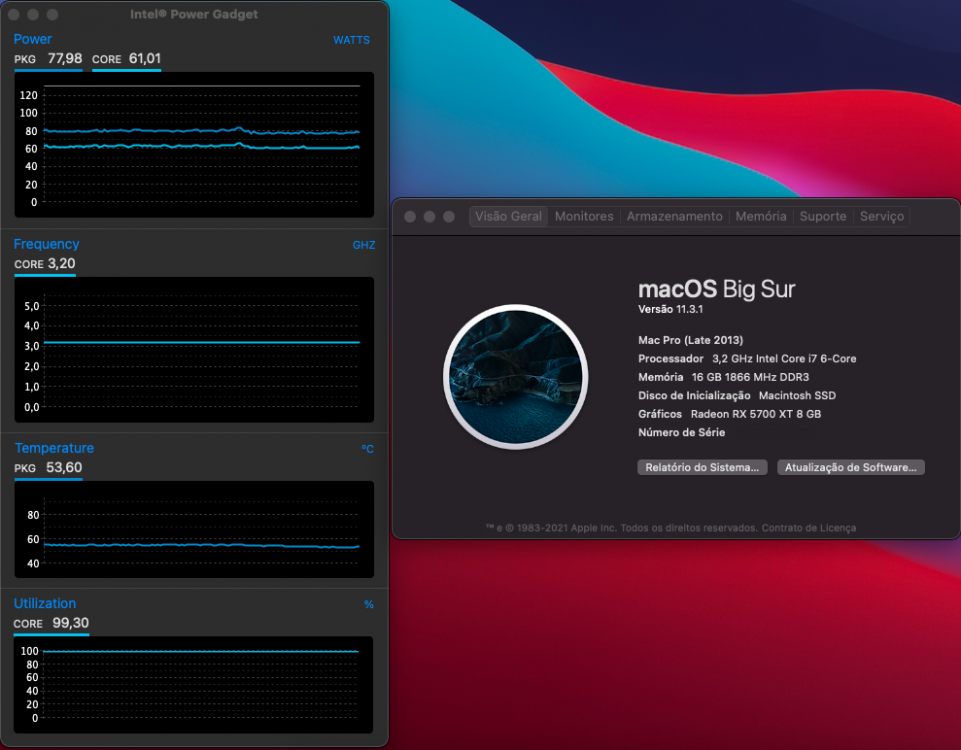This screenshot has height=750, width=961.
Task: Click the Utilization section heading
Action: tap(45, 604)
